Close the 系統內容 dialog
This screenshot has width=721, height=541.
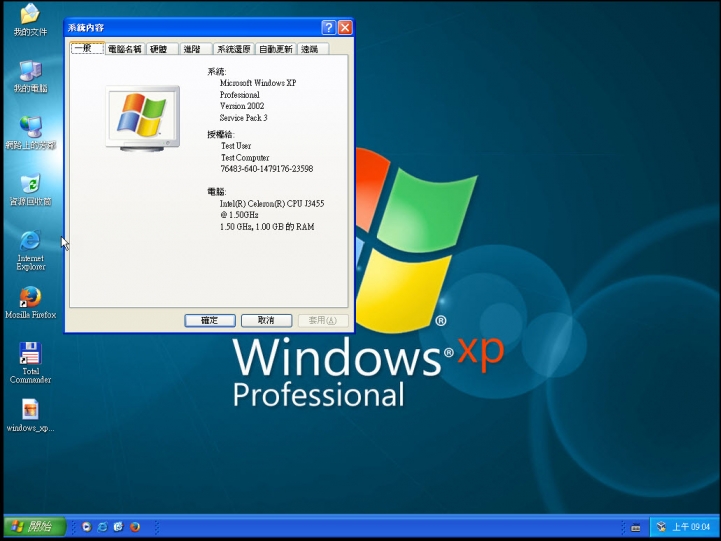click(x=345, y=28)
